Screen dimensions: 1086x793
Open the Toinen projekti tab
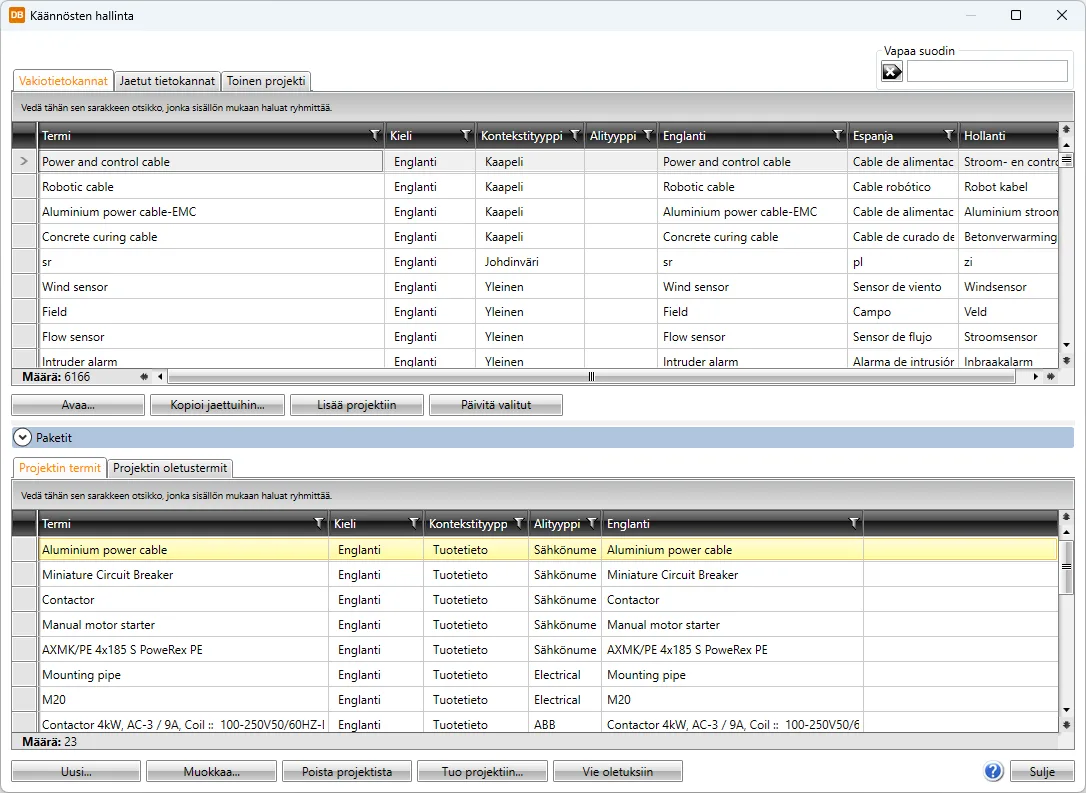pos(266,81)
